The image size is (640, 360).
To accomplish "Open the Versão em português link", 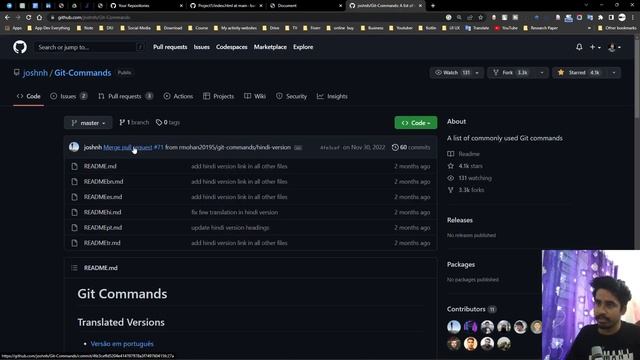I will (x=122, y=344).
